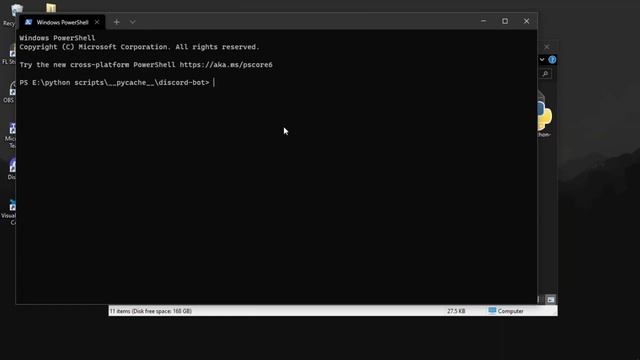The width and height of the screenshot is (640, 360).
Task: Open the https://aka.ms/pscore6 link
Action: (x=226, y=64)
